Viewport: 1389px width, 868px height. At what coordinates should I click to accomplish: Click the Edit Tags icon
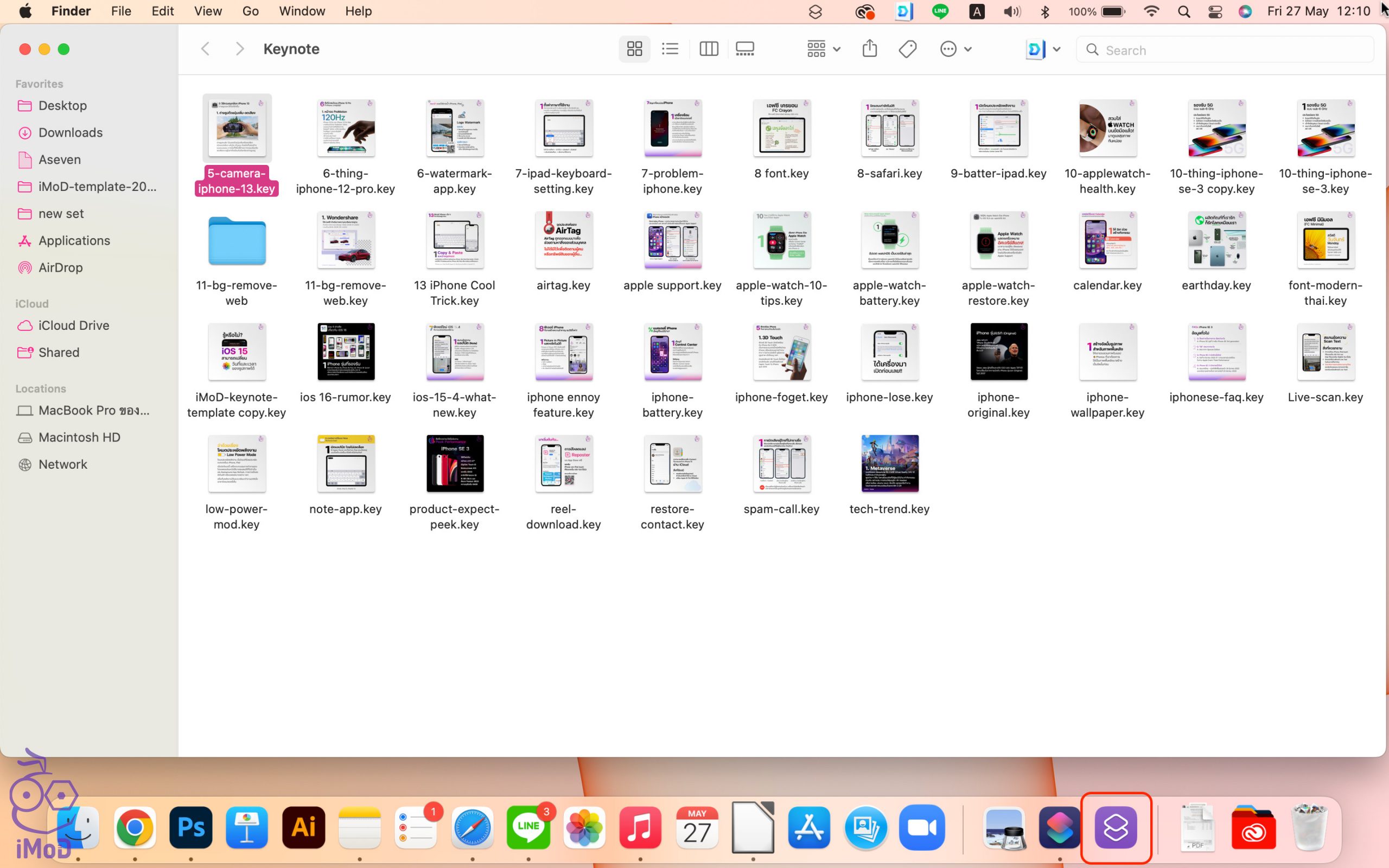point(907,49)
